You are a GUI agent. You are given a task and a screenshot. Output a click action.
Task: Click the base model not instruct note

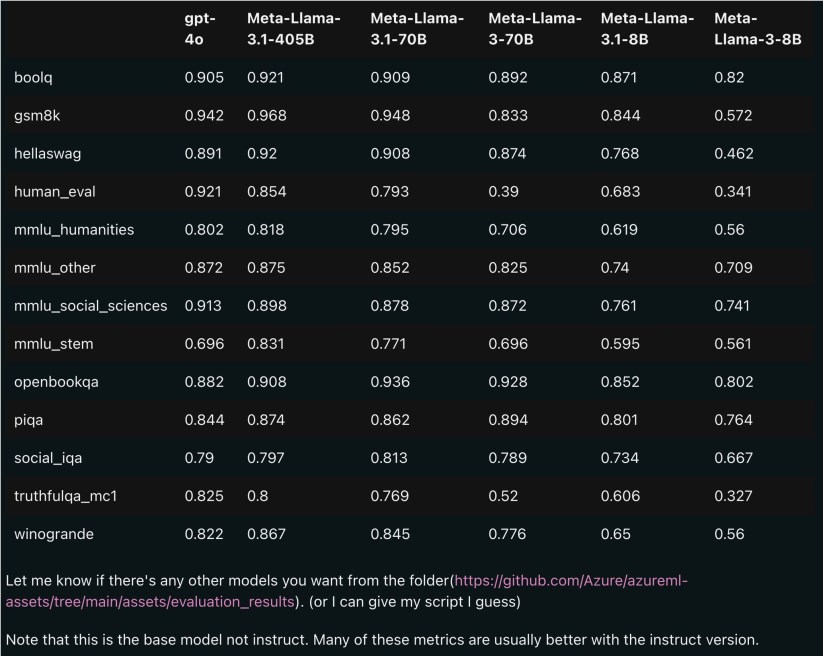click(380, 639)
